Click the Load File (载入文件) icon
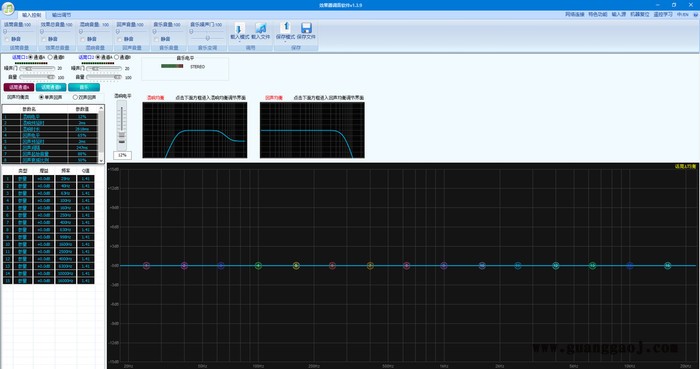This screenshot has width=700, height=369. [261, 28]
